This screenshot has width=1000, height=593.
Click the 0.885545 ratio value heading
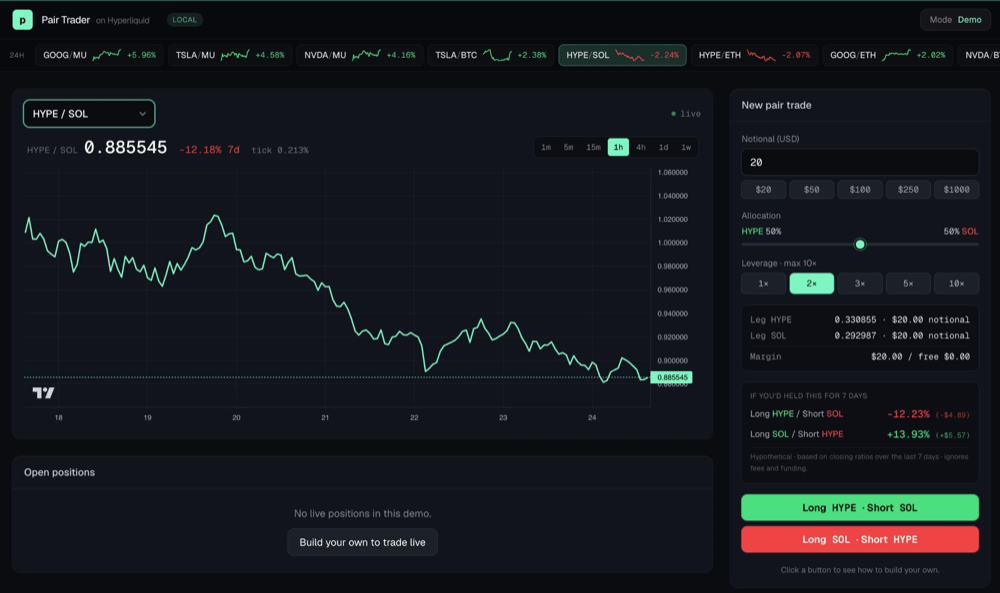coord(126,148)
